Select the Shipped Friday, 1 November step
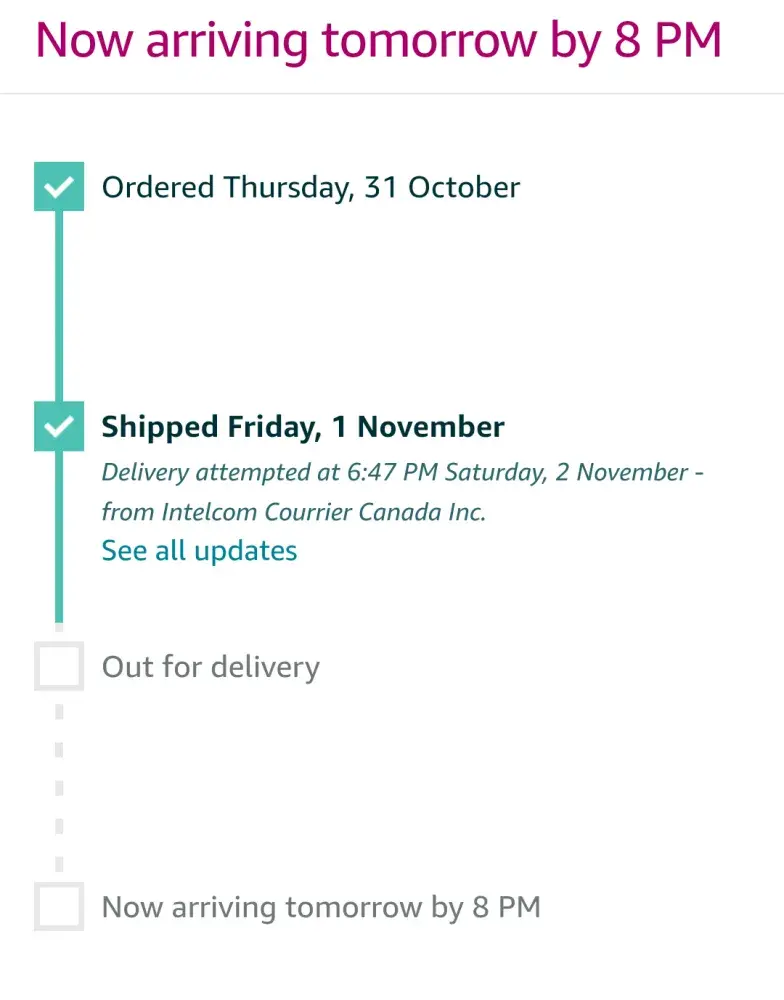 pyautogui.click(x=303, y=427)
